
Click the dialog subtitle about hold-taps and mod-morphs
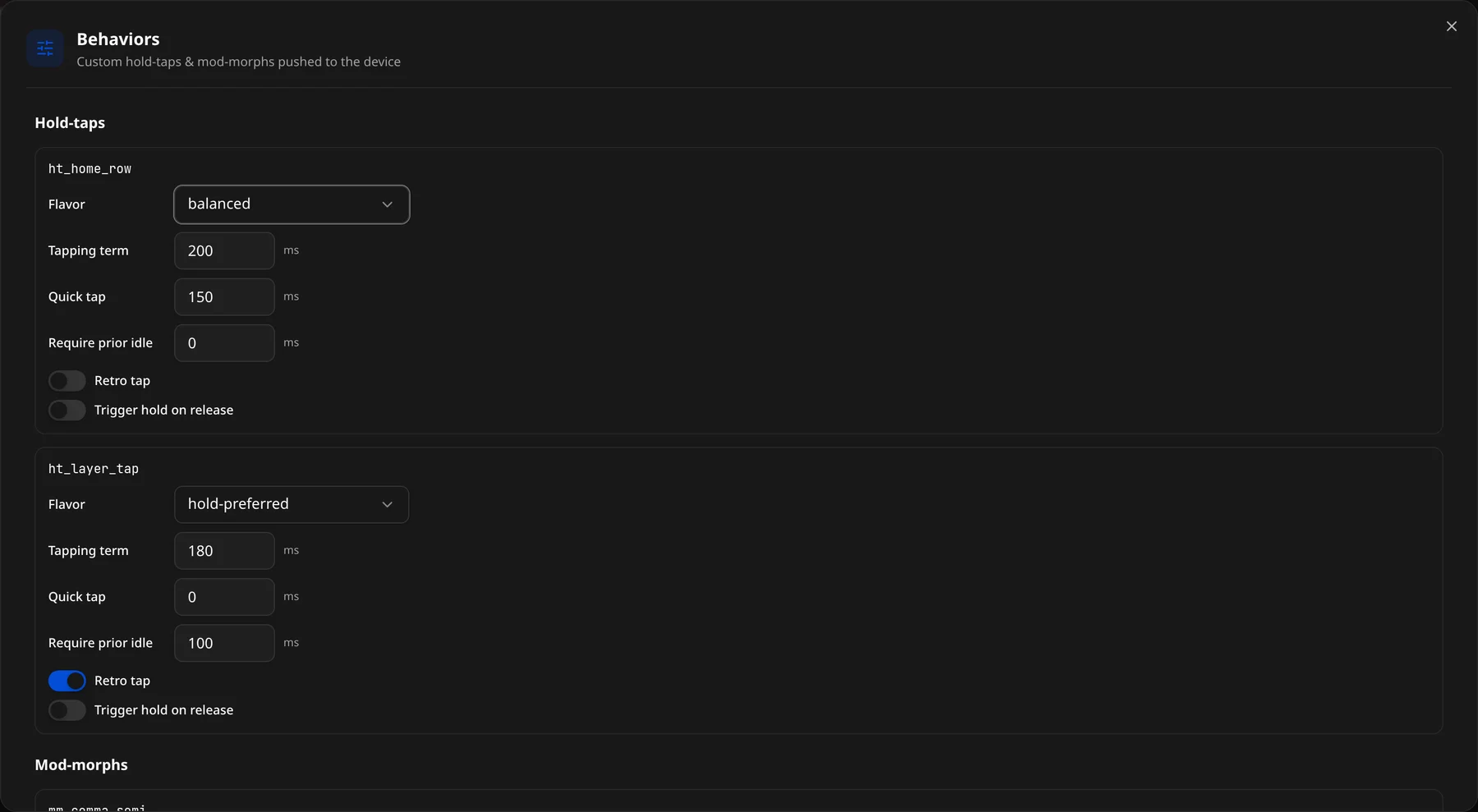239,62
